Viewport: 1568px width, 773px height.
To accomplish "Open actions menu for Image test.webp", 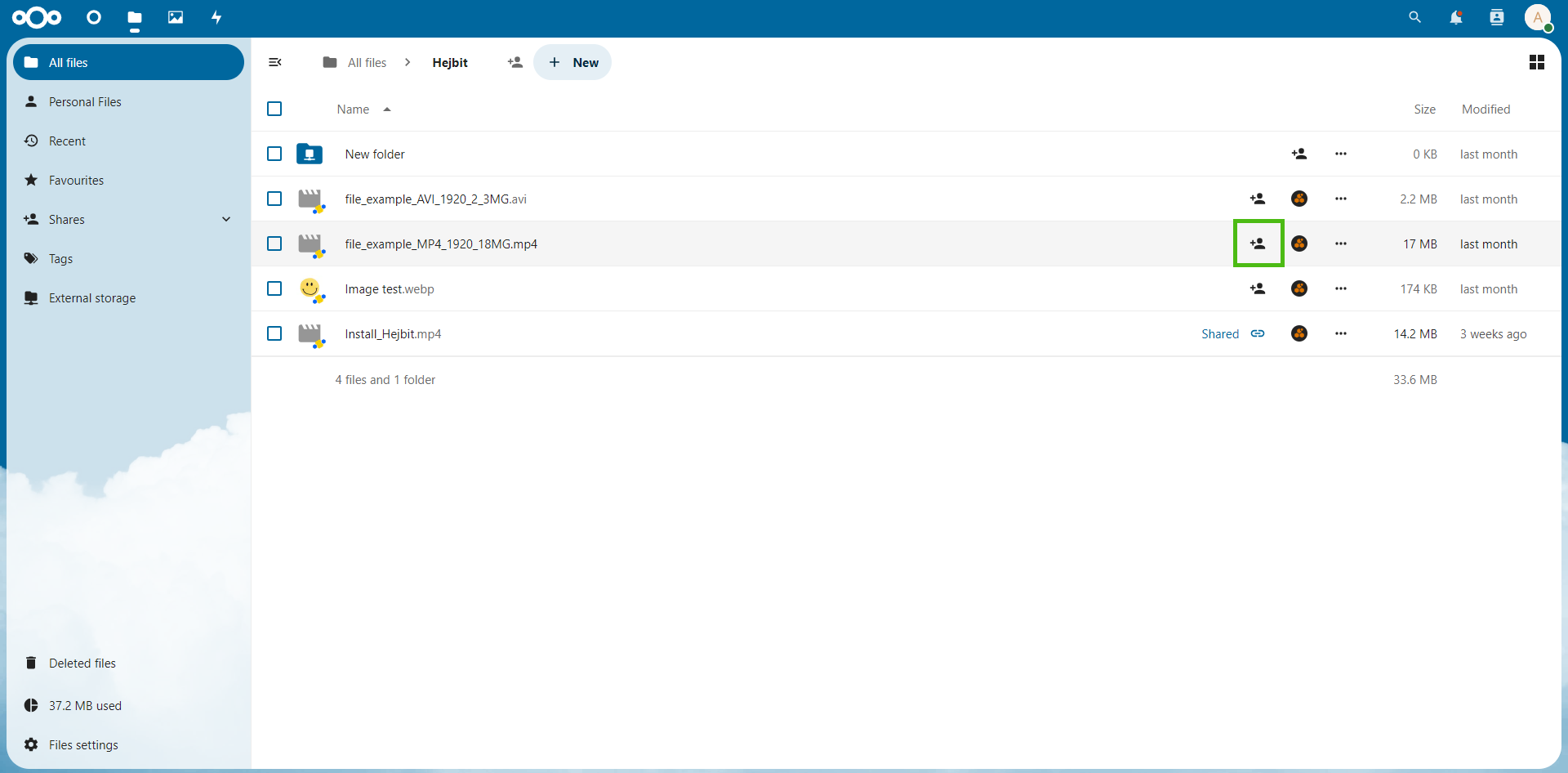I will tap(1340, 288).
